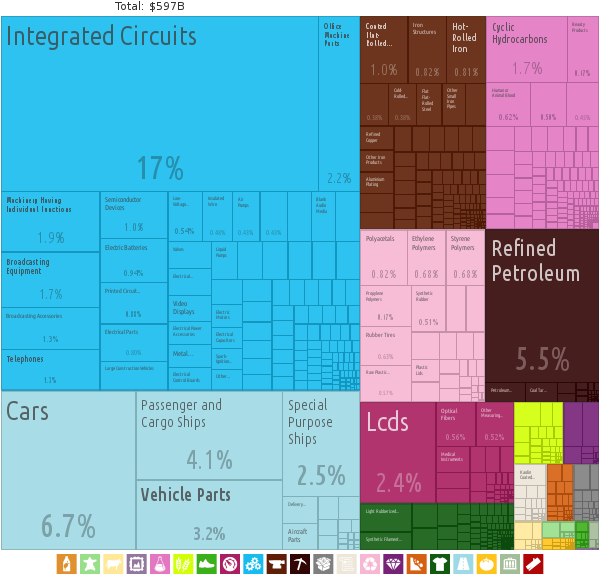Viewport: 600px width, 574px height.
Task: Select the Special Purpose Ships 2.5% block
Action: pyautogui.click(x=321, y=444)
